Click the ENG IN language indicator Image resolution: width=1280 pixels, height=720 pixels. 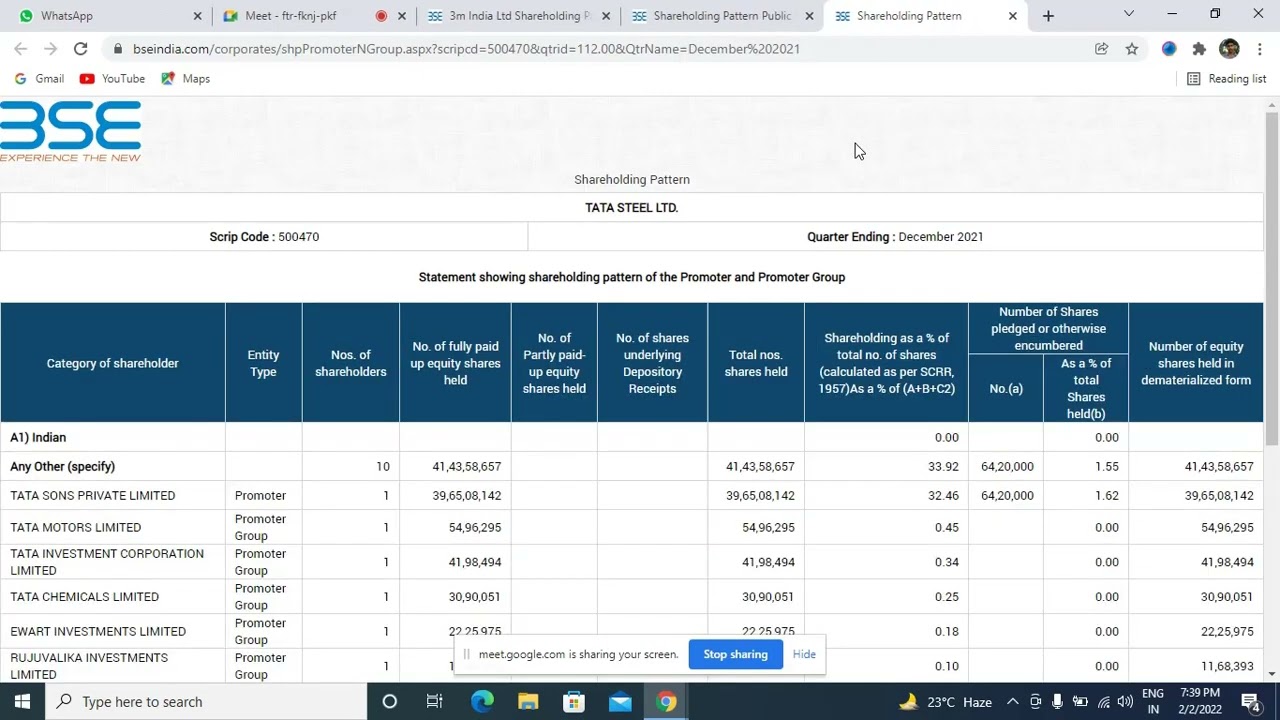(x=1153, y=702)
